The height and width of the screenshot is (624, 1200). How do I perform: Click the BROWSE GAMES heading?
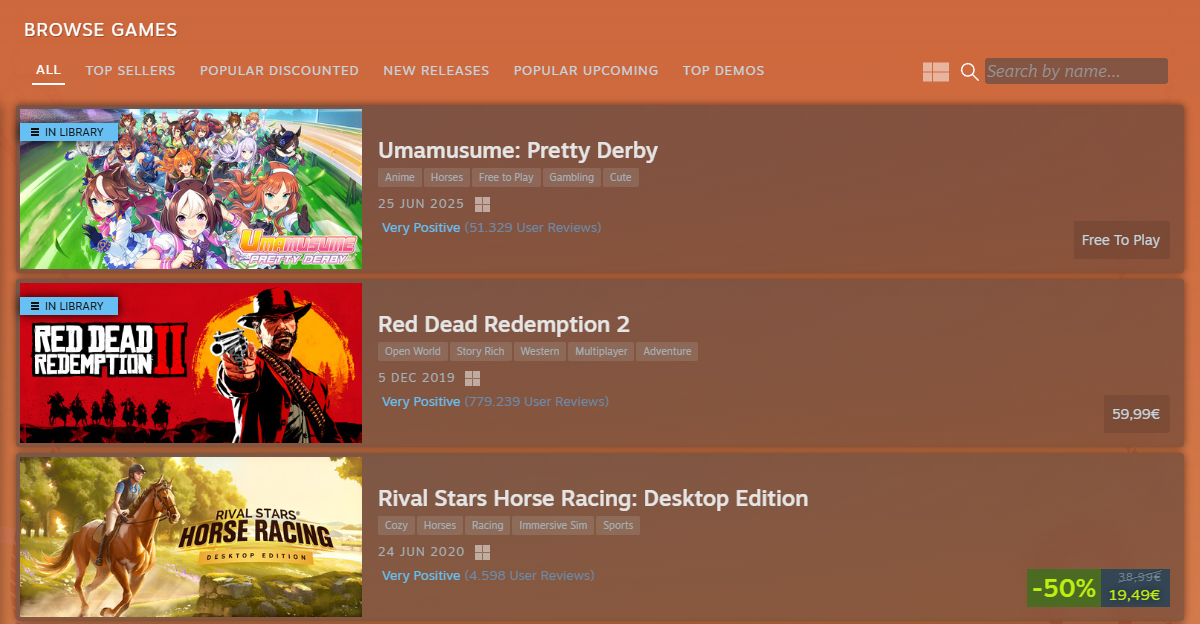point(101,30)
